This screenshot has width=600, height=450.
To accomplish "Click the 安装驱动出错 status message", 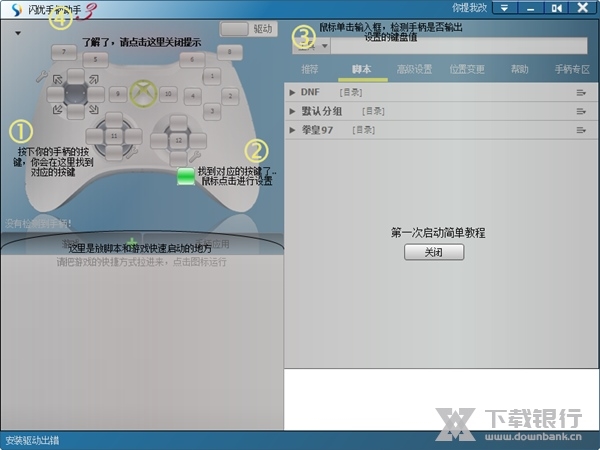I will pos(33,440).
